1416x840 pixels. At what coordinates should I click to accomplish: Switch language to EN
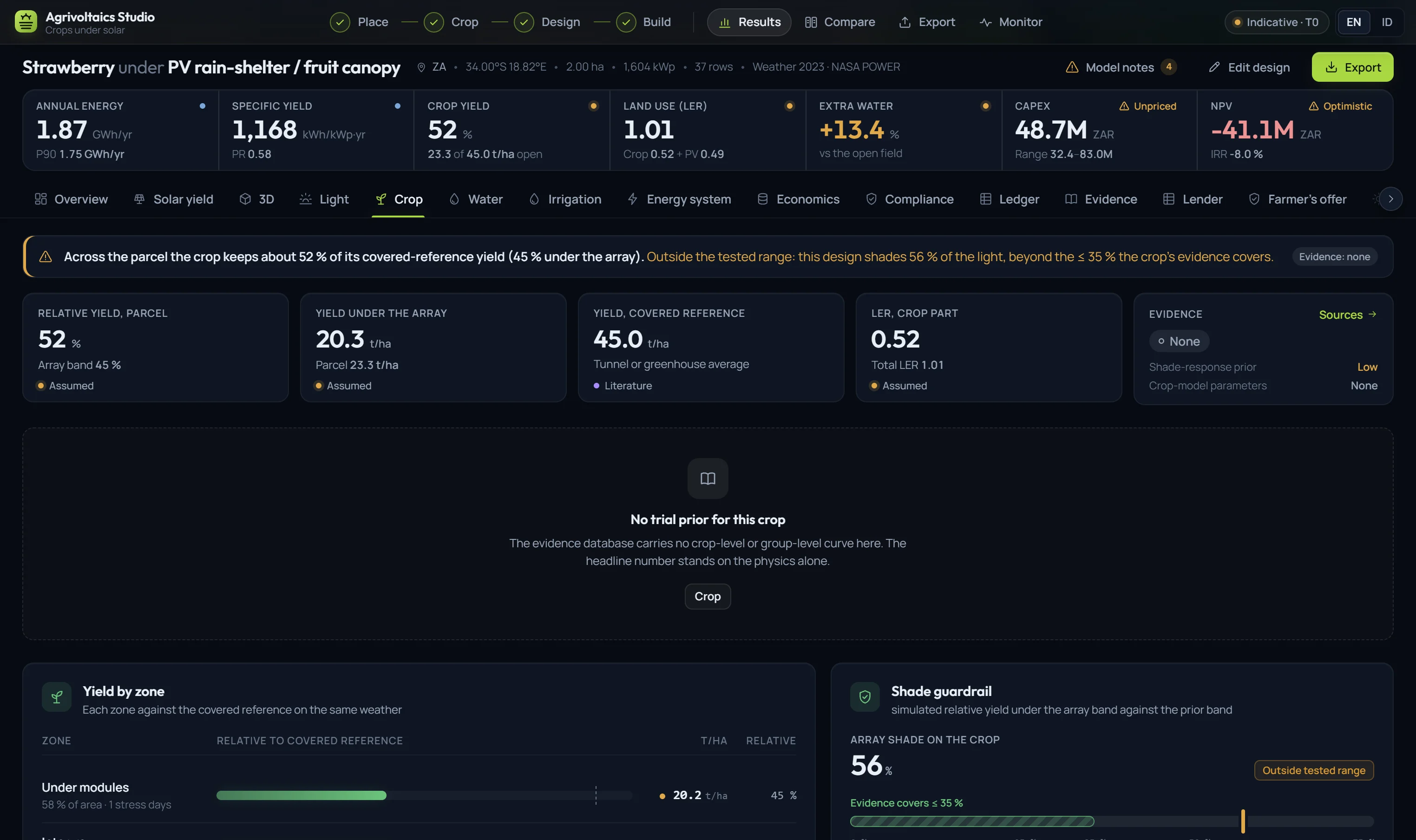pyautogui.click(x=1353, y=22)
